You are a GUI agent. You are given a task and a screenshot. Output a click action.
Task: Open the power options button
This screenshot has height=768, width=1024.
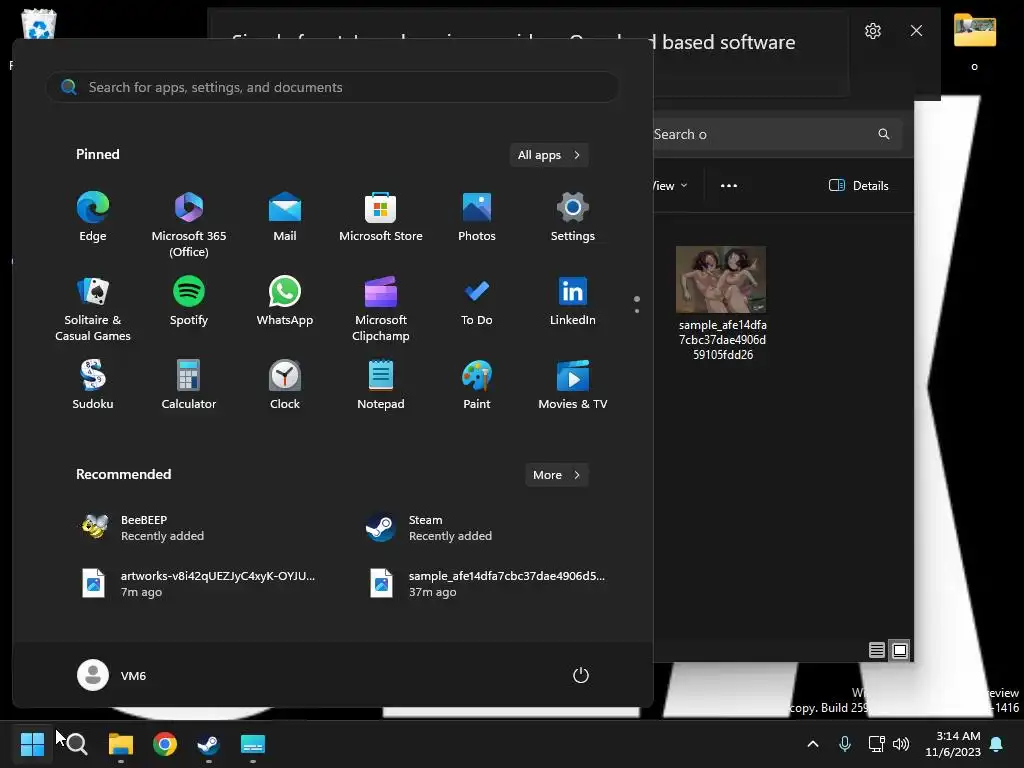[581, 675]
